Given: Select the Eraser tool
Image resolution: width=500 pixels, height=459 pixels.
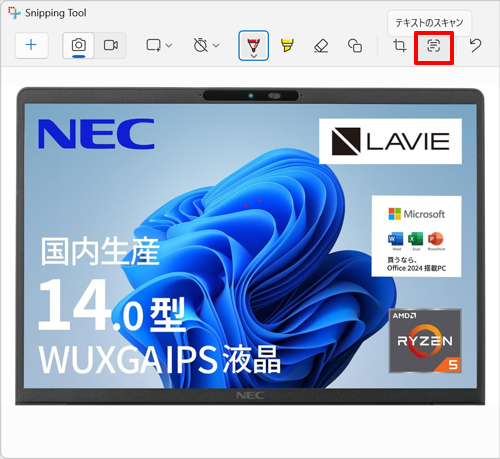Looking at the screenshot, I should click(321, 46).
